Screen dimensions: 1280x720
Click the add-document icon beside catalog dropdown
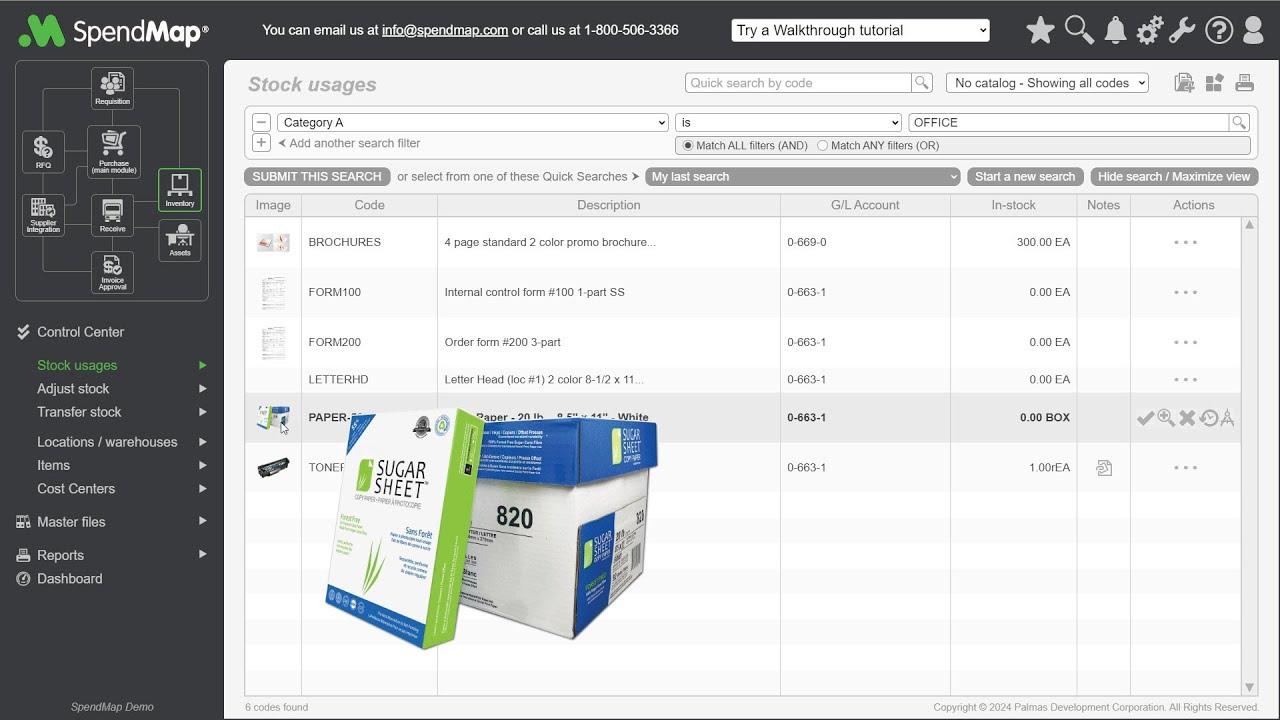[x=1184, y=83]
